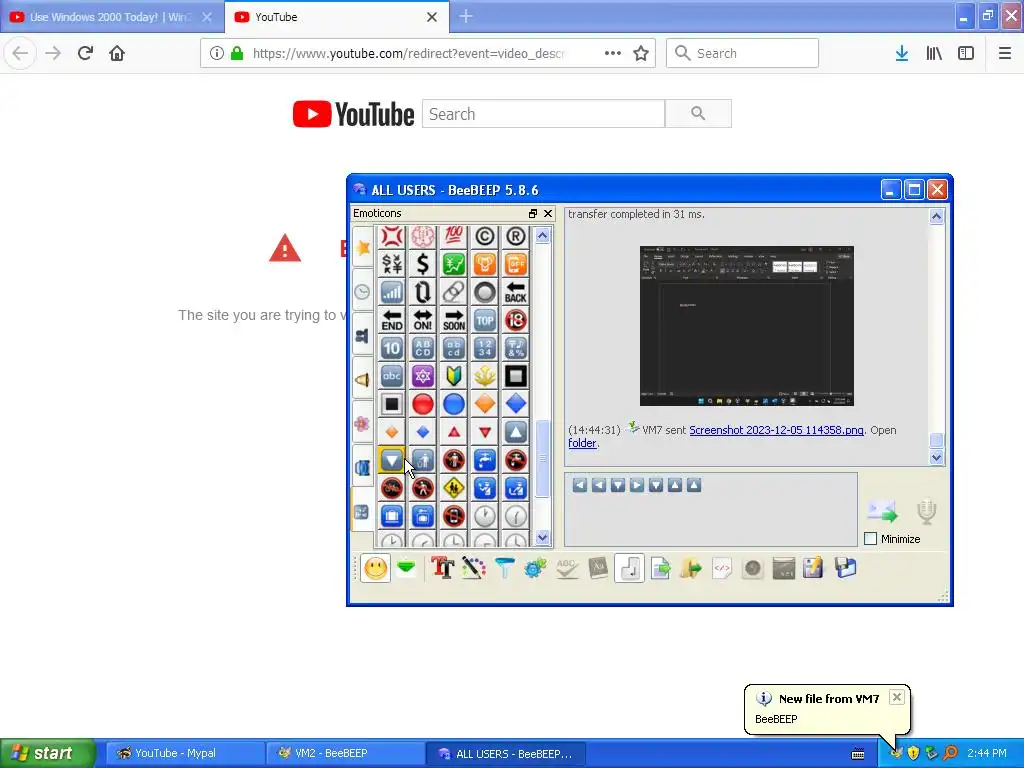Insert the BACK arrow emoticon
The image size is (1024, 768).
515,292
